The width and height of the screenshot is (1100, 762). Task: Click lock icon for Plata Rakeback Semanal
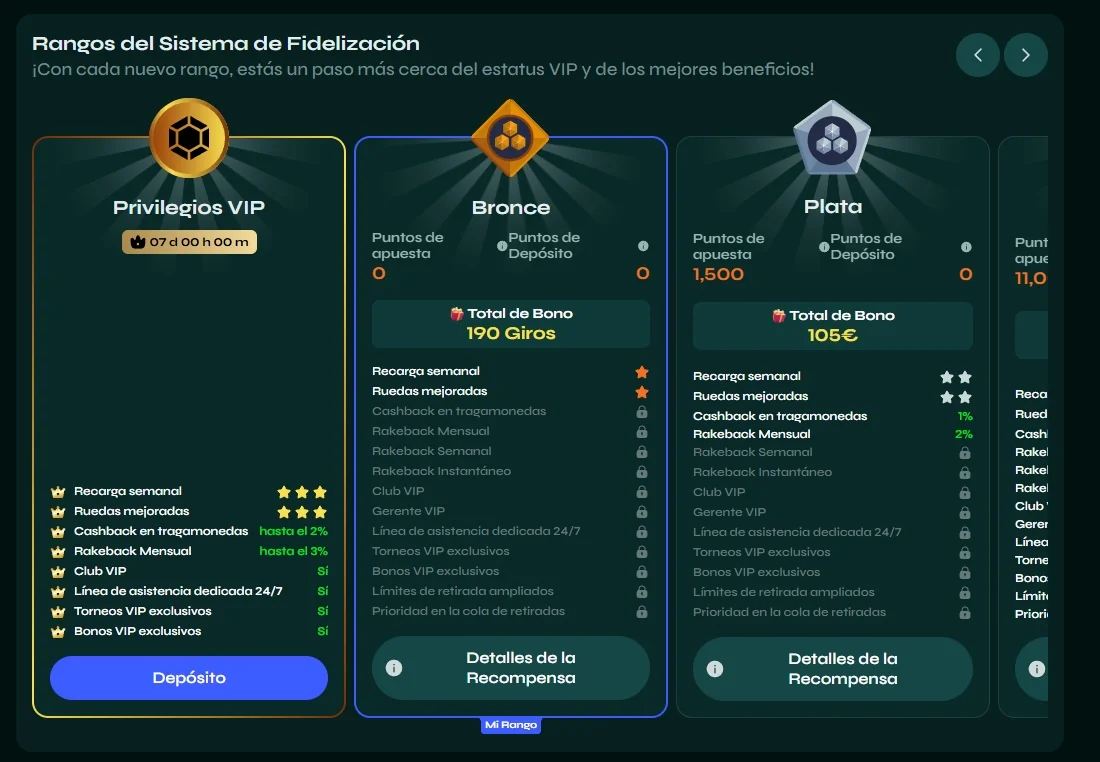(965, 453)
